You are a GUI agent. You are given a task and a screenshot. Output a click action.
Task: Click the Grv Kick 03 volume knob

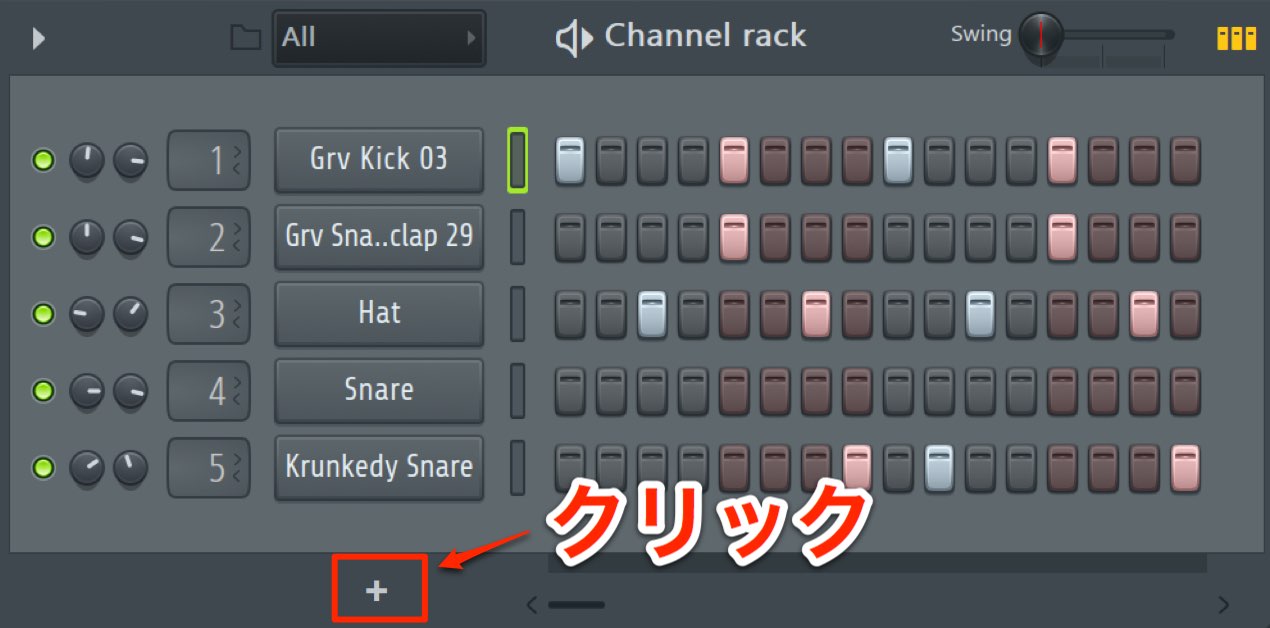coord(130,160)
